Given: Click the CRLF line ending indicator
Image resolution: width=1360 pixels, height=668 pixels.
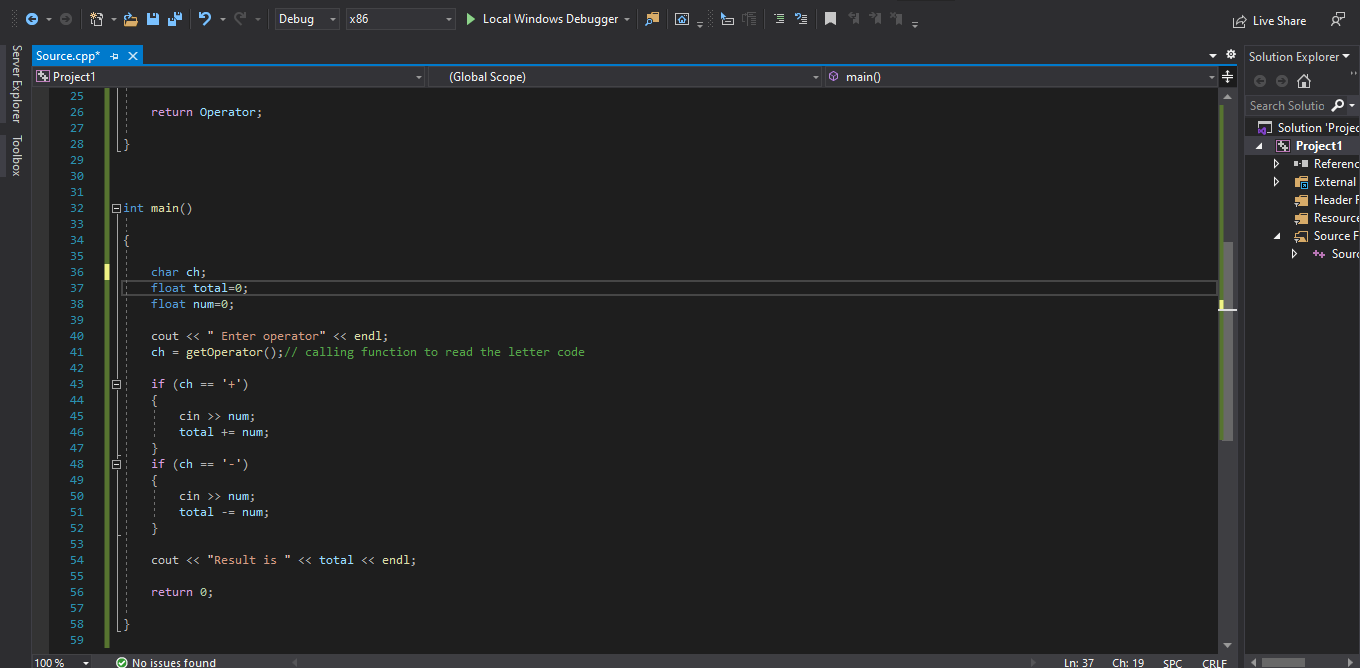Looking at the screenshot, I should [1214, 662].
